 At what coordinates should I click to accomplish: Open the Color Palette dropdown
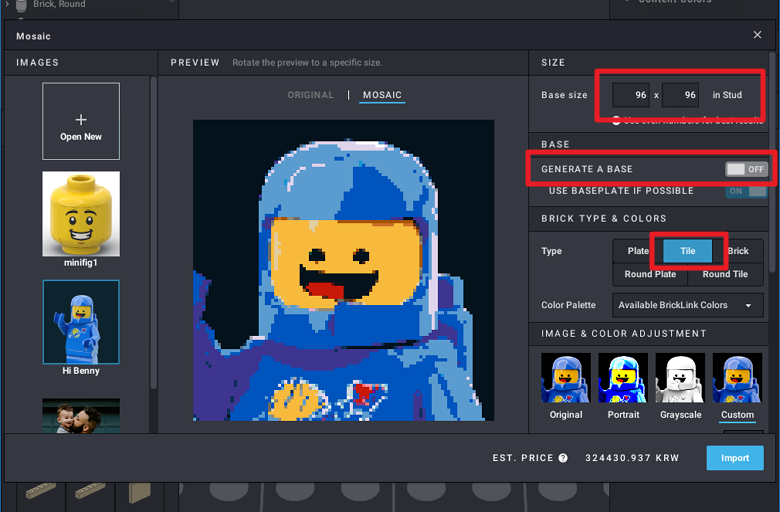(x=687, y=305)
